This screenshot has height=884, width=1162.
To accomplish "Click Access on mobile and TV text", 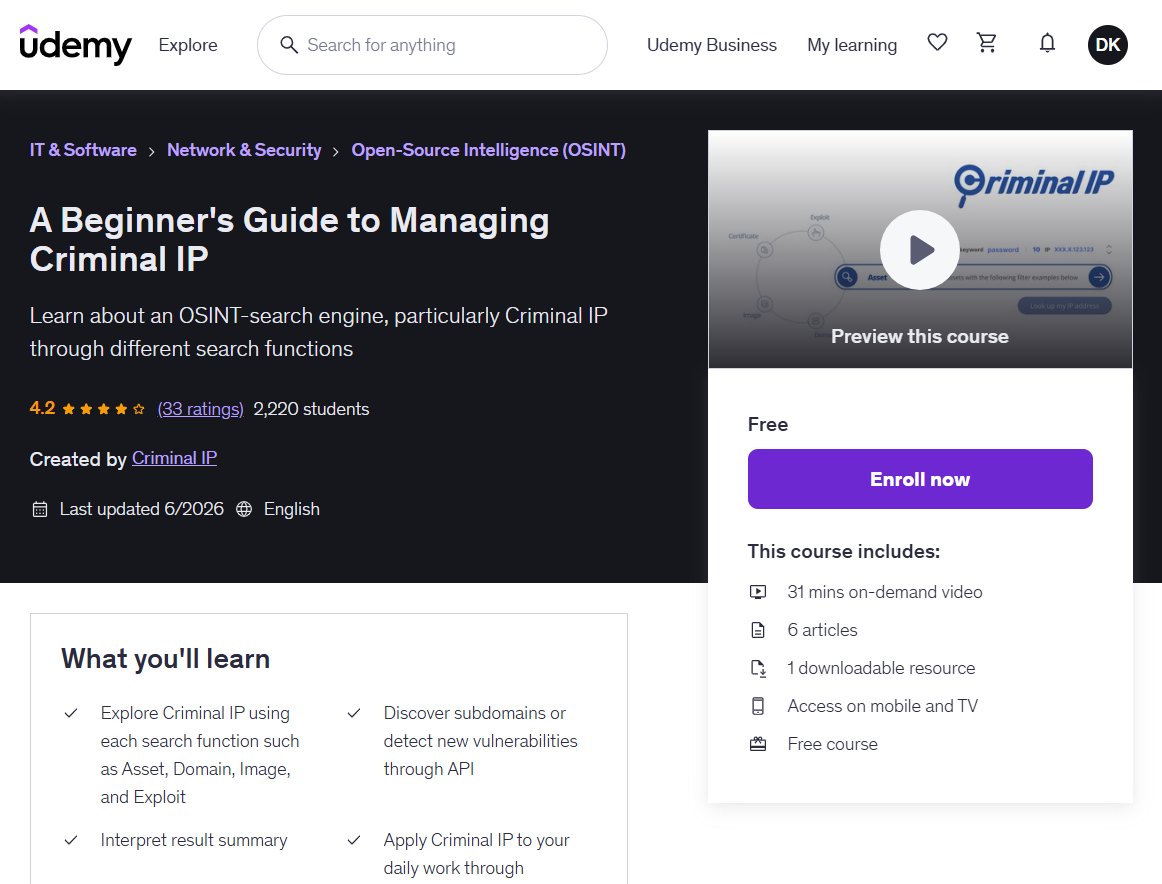I will click(x=883, y=706).
